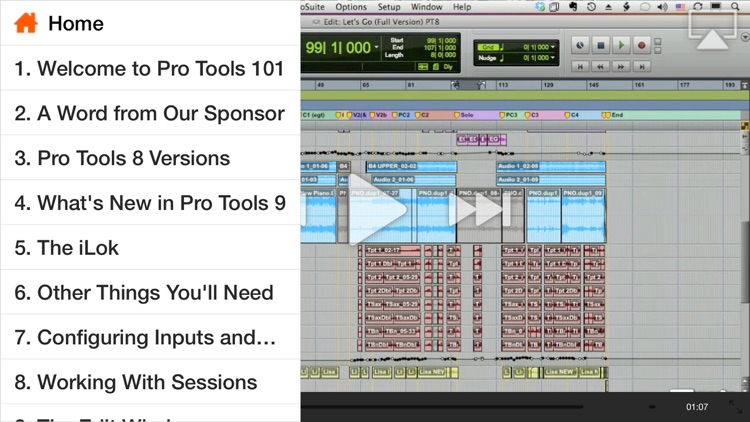
Task: Toggle lower small box beside Record button
Action: 658,50
